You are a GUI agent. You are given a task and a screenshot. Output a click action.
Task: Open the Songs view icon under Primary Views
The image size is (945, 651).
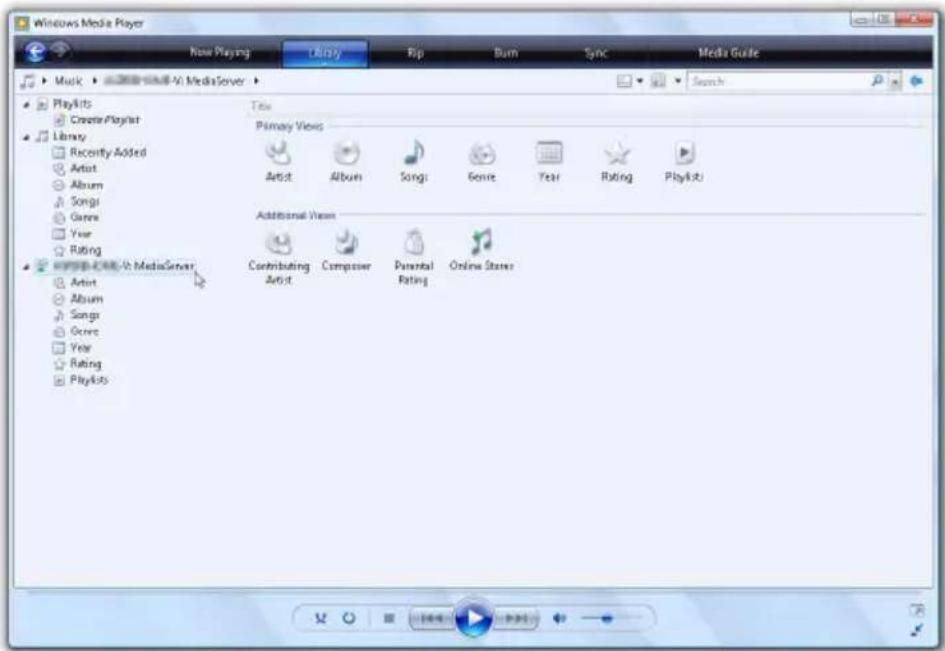414,153
